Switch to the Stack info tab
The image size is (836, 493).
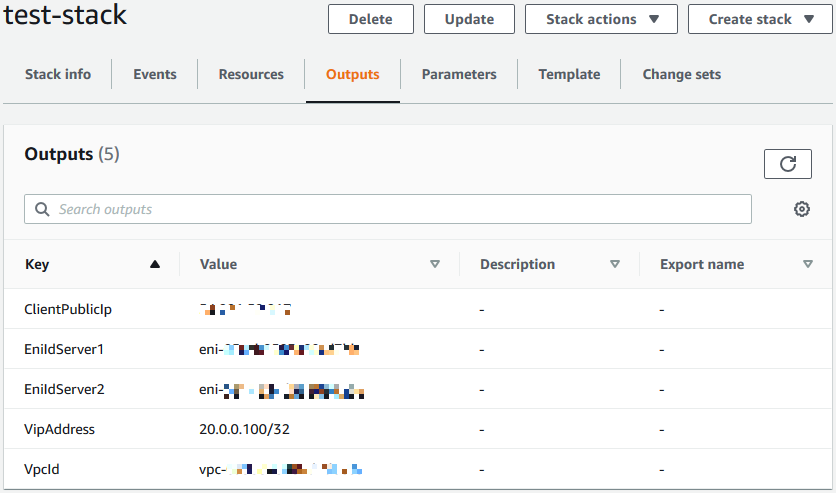[x=58, y=74]
